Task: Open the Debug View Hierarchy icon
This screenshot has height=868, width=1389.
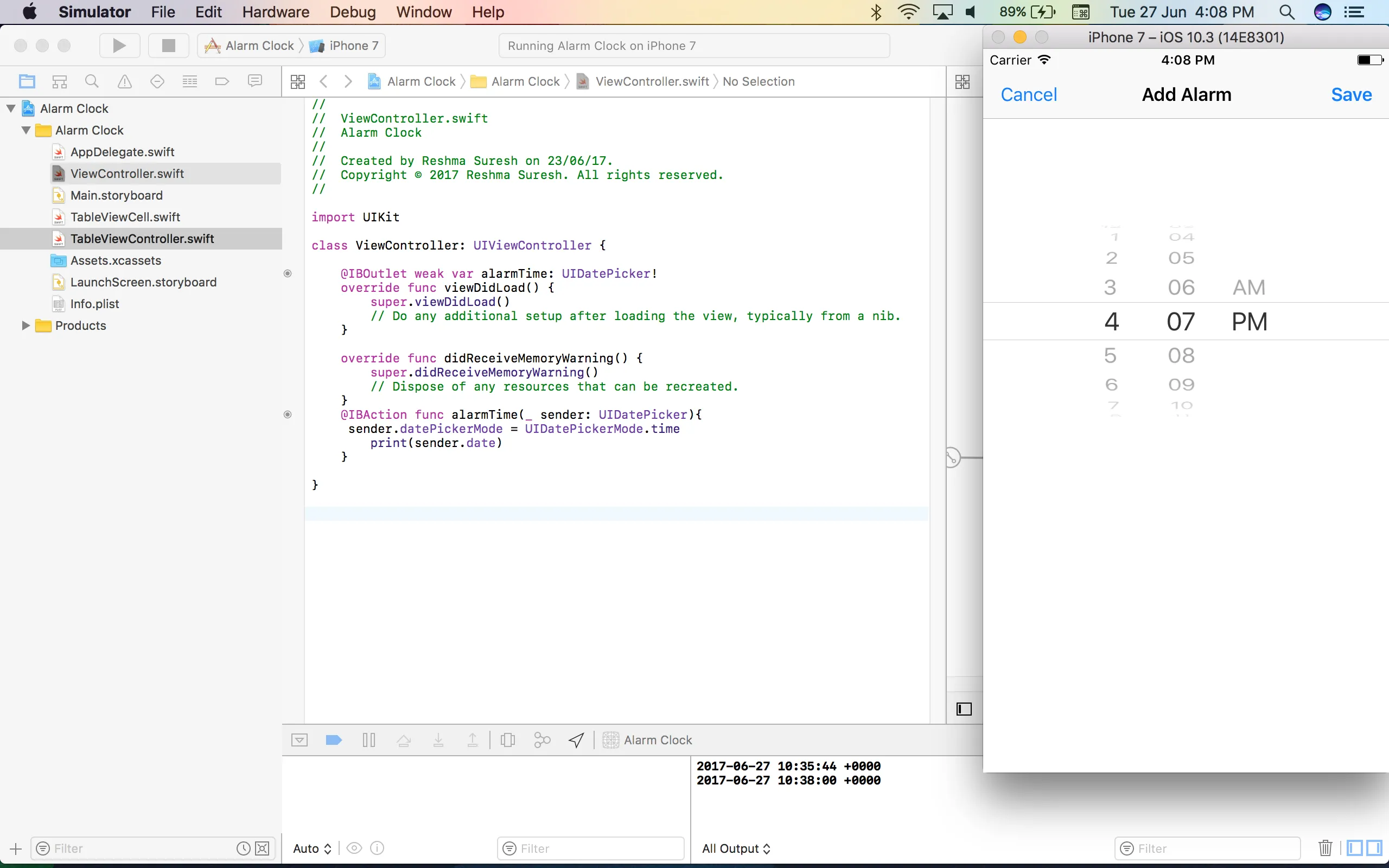Action: (507, 740)
